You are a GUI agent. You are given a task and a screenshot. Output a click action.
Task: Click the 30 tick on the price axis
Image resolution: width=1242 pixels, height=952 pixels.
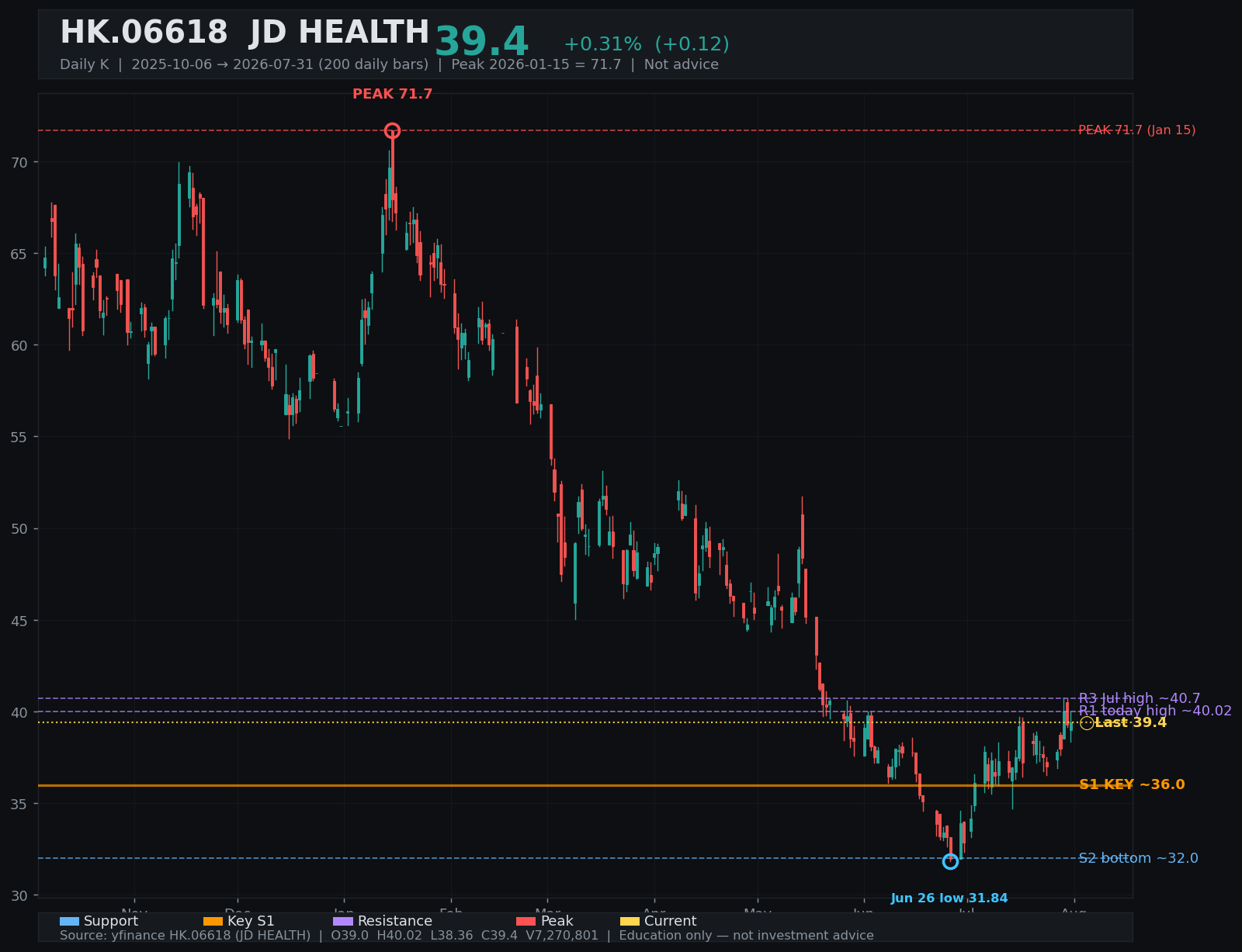click(x=19, y=895)
